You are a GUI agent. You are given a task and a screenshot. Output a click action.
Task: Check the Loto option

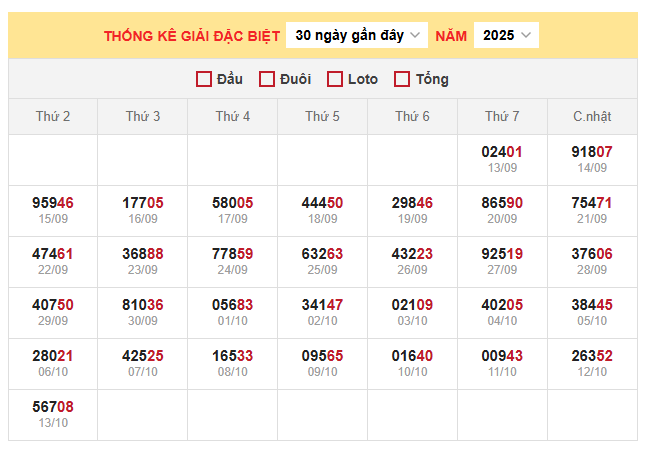pos(335,79)
